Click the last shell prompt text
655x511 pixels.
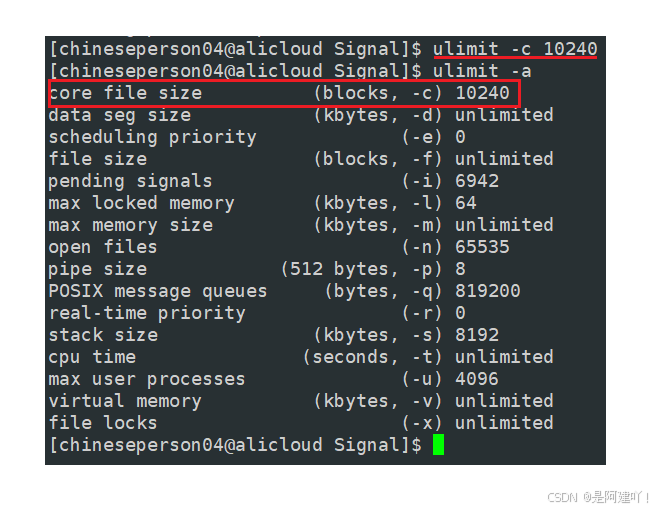click(235, 445)
